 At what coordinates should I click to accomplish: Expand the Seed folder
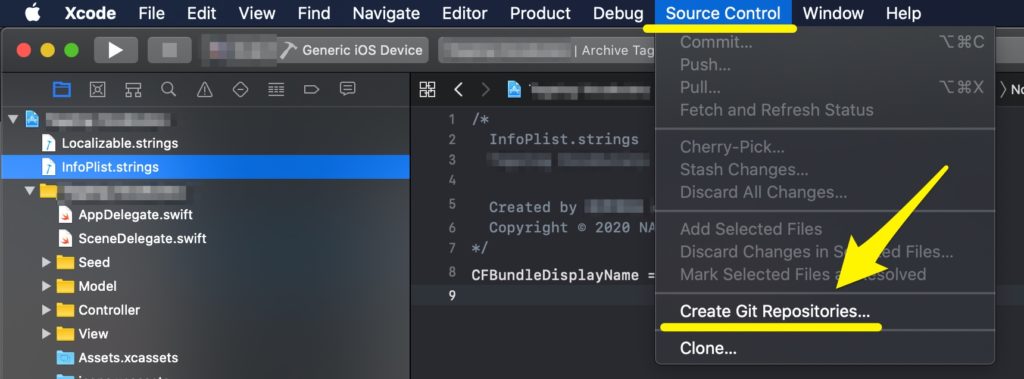46,262
